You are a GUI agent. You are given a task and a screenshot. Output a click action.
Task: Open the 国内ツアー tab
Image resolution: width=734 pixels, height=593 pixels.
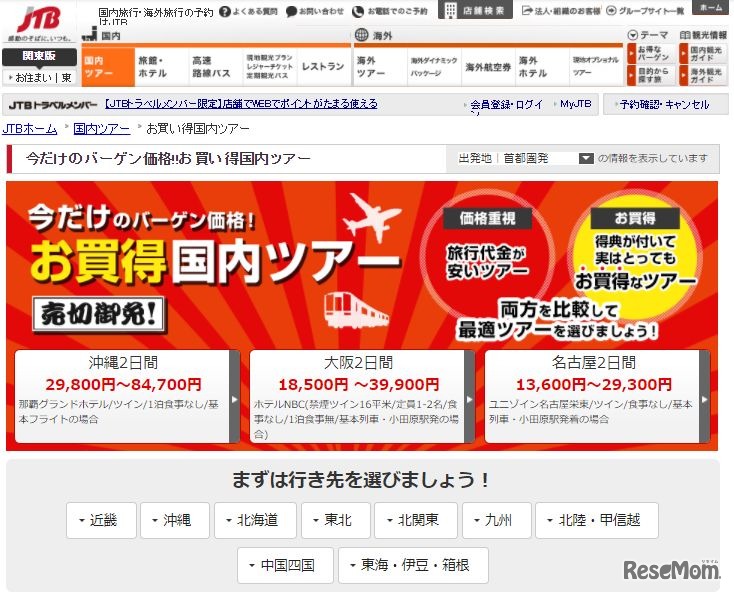(108, 67)
